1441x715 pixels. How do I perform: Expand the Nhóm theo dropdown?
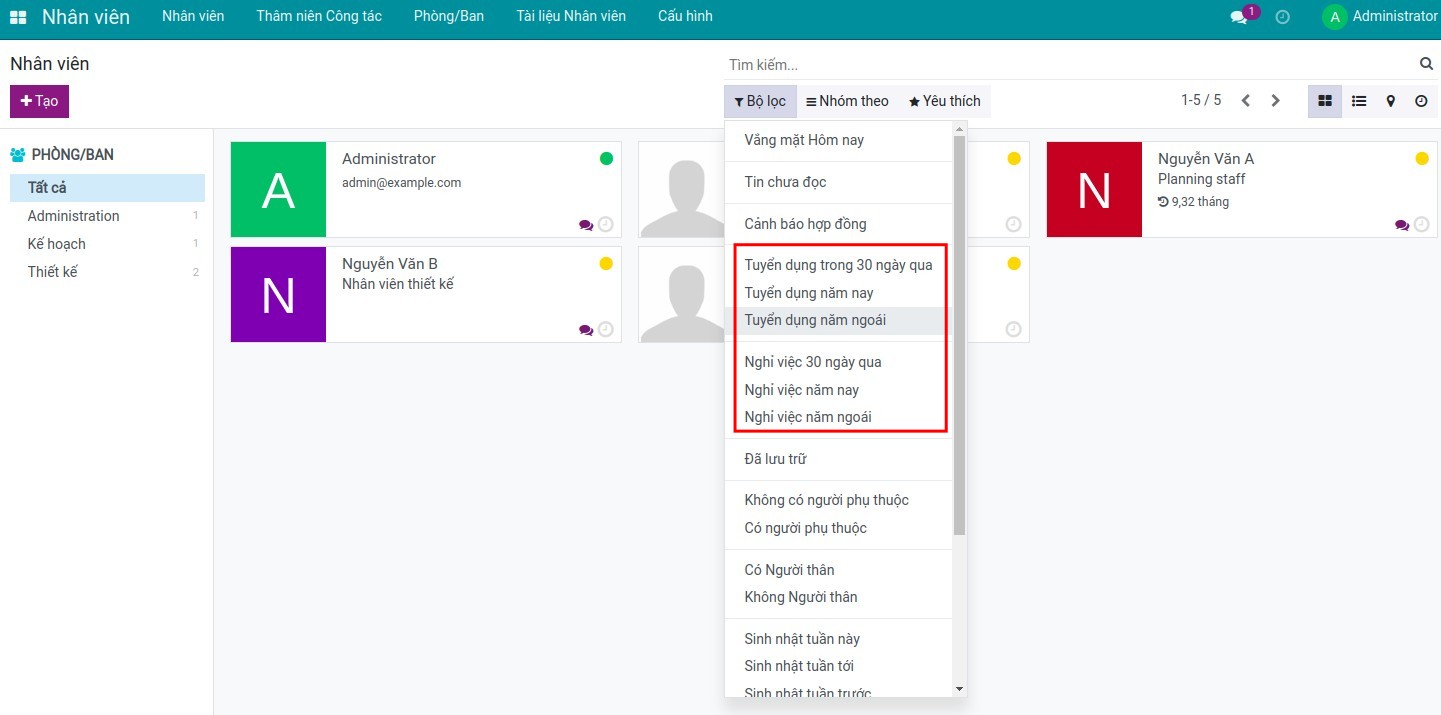(x=847, y=101)
